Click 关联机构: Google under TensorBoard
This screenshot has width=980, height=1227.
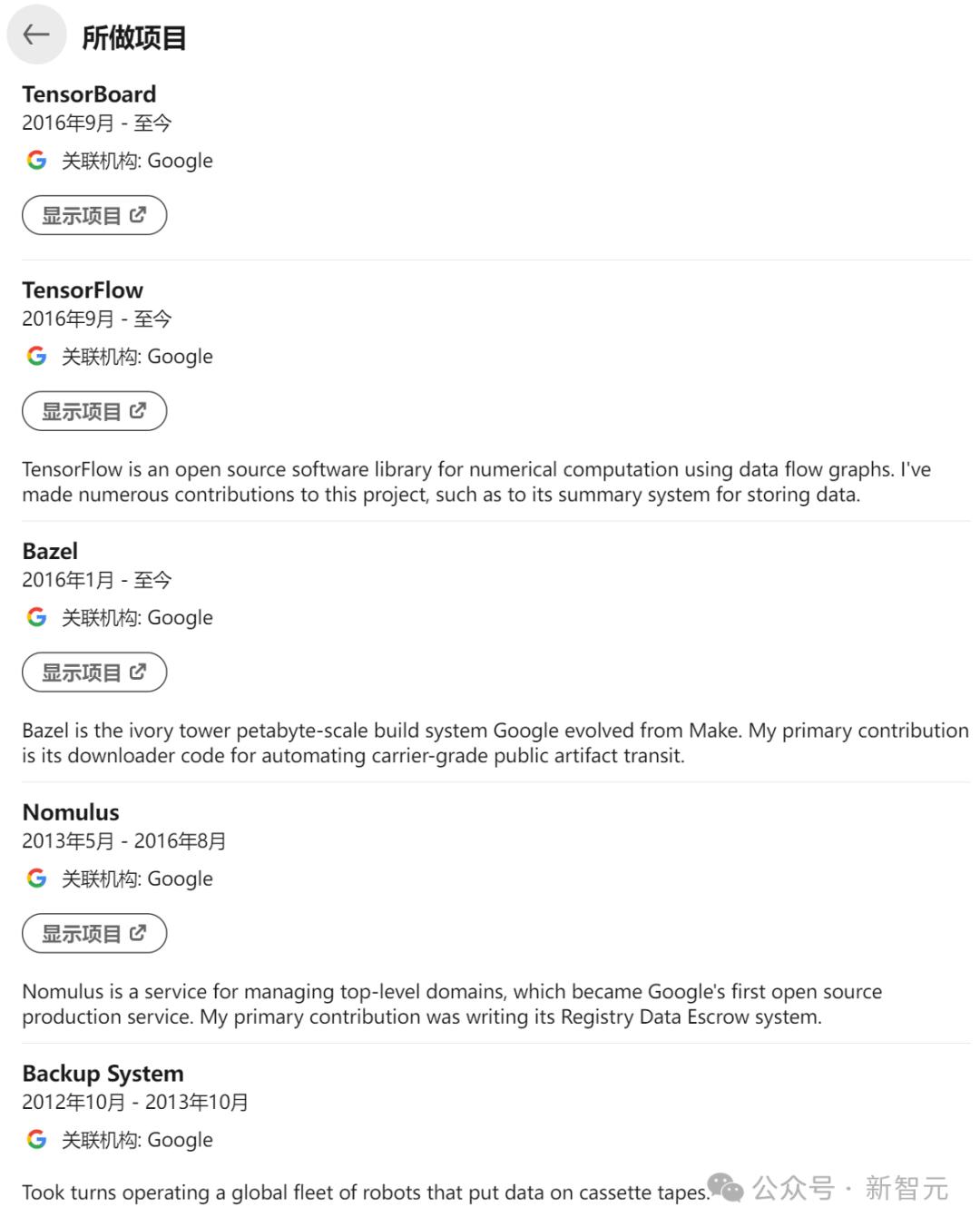137,161
